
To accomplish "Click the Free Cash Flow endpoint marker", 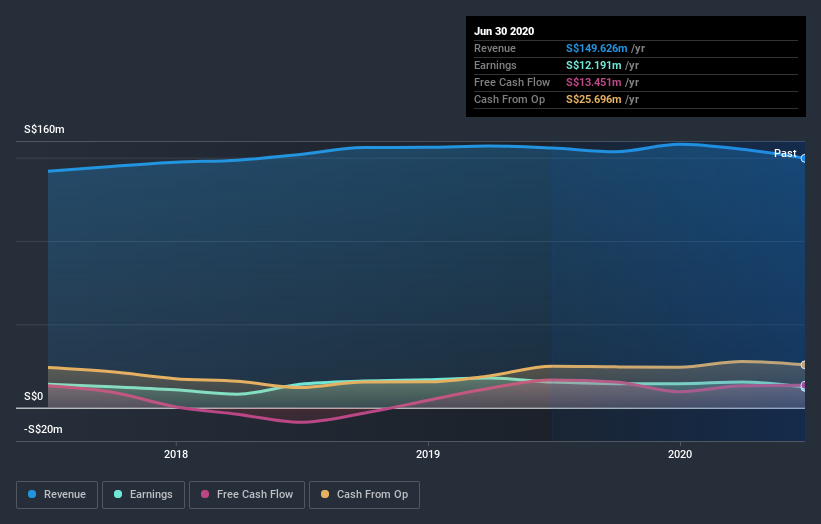I will (804, 386).
